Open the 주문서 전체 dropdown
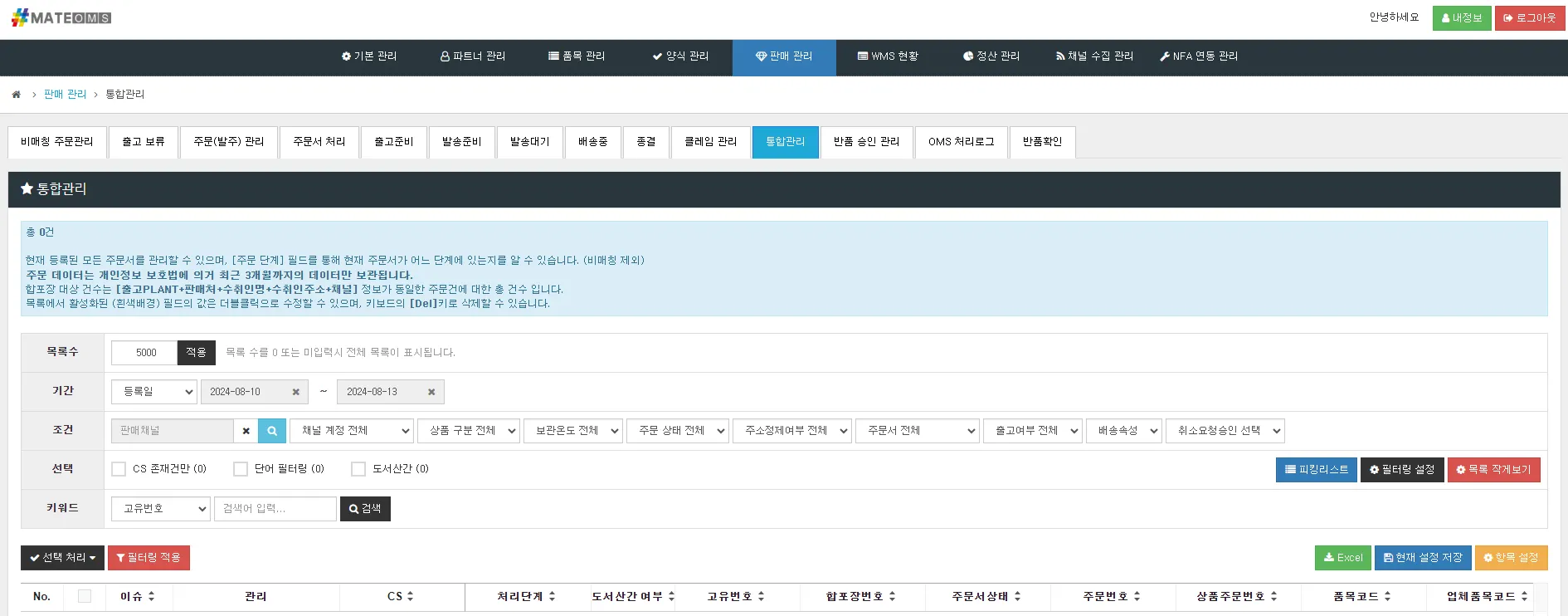 click(x=918, y=431)
